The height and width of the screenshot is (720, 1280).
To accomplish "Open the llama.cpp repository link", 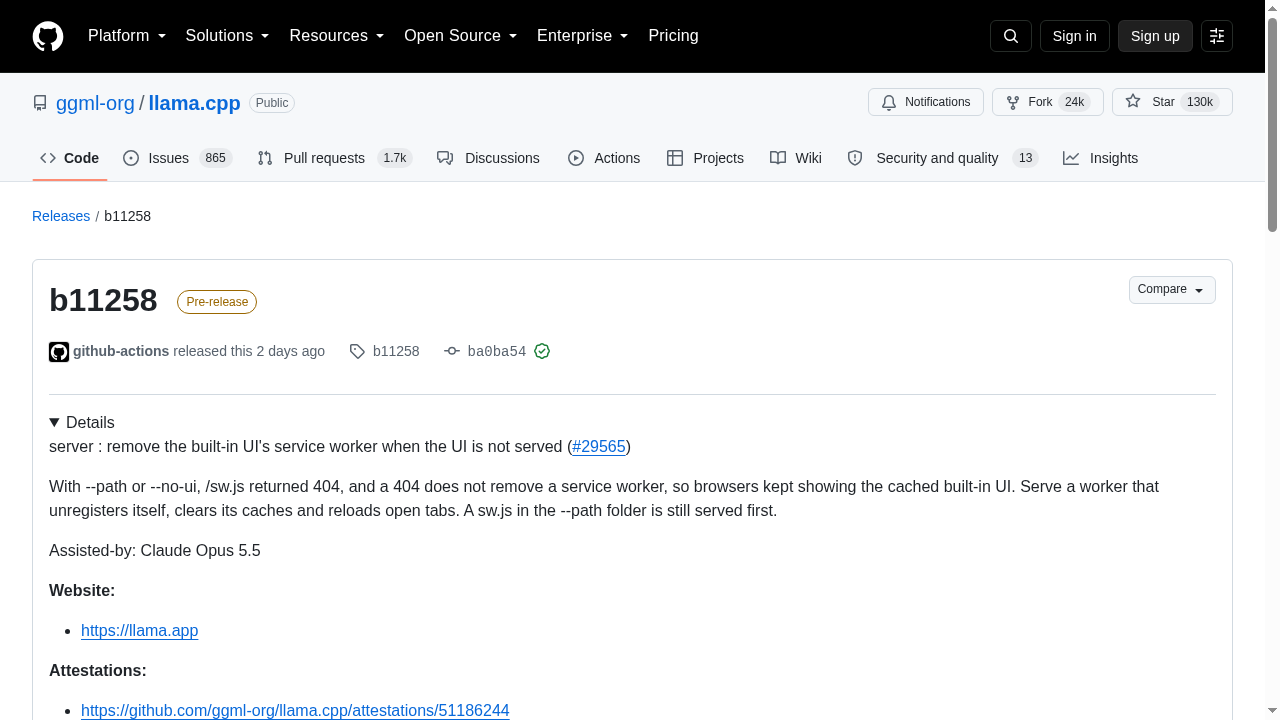I will (194, 103).
